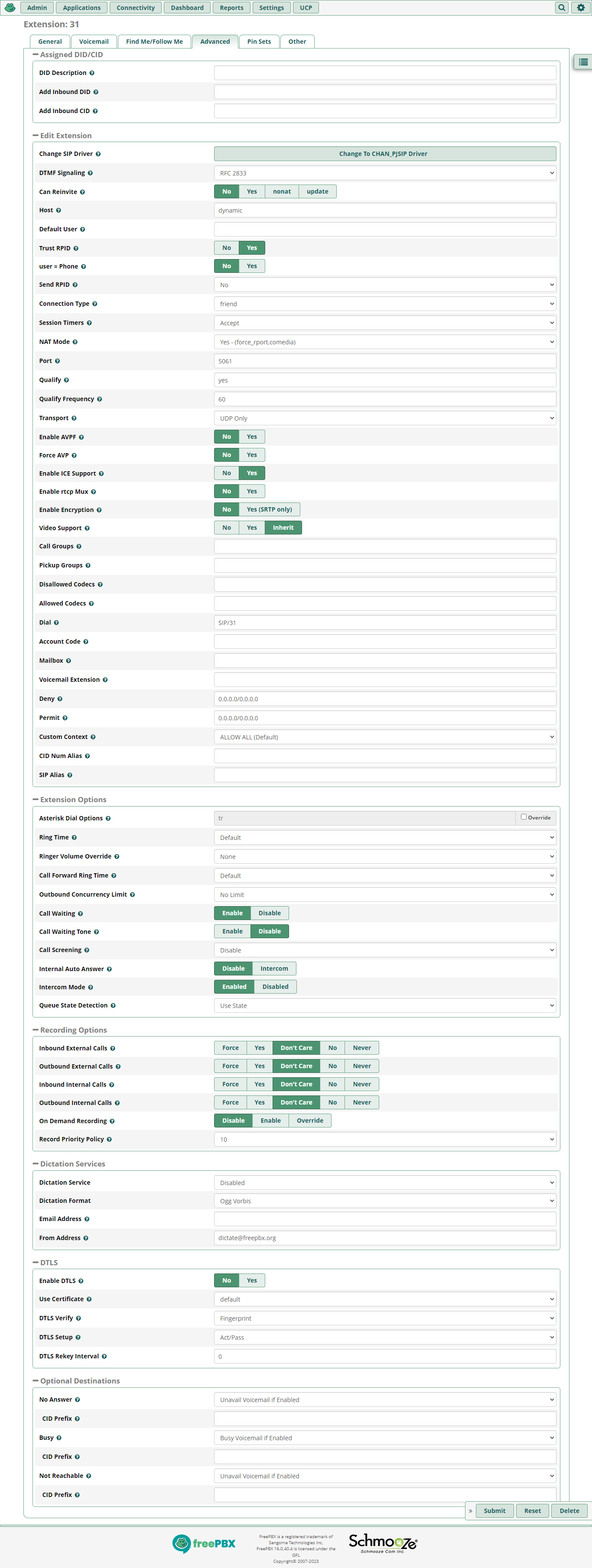592x1568 pixels.
Task: Click the Submit button
Action: coord(494,1511)
